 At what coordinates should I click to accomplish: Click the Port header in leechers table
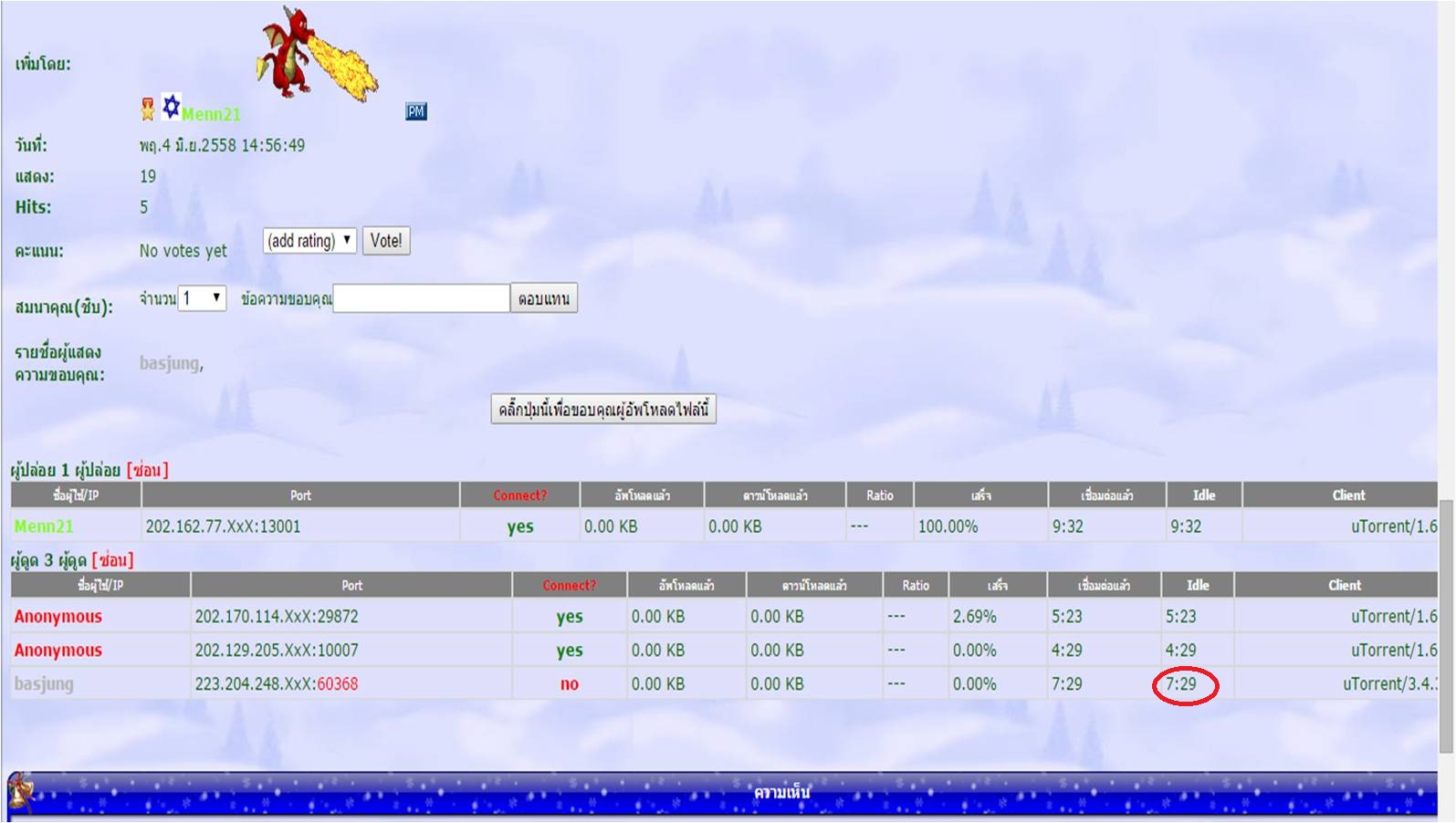[x=351, y=586]
